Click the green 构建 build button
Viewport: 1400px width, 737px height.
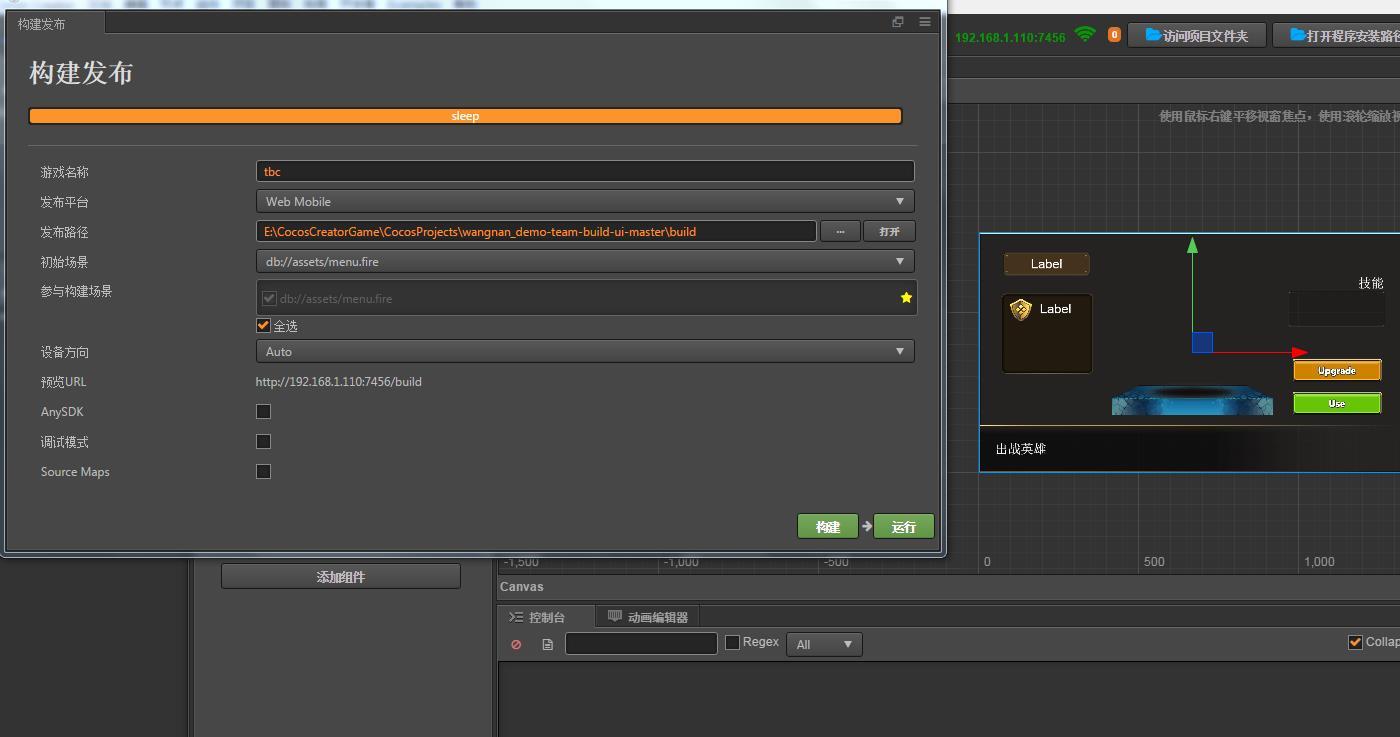827,527
